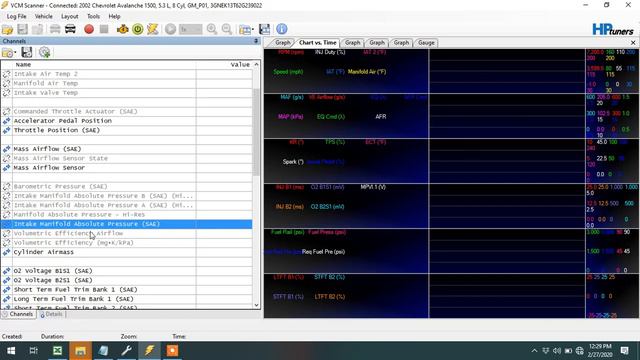
Task: Click the Zoom In magnifier icon
Action: point(212,29)
